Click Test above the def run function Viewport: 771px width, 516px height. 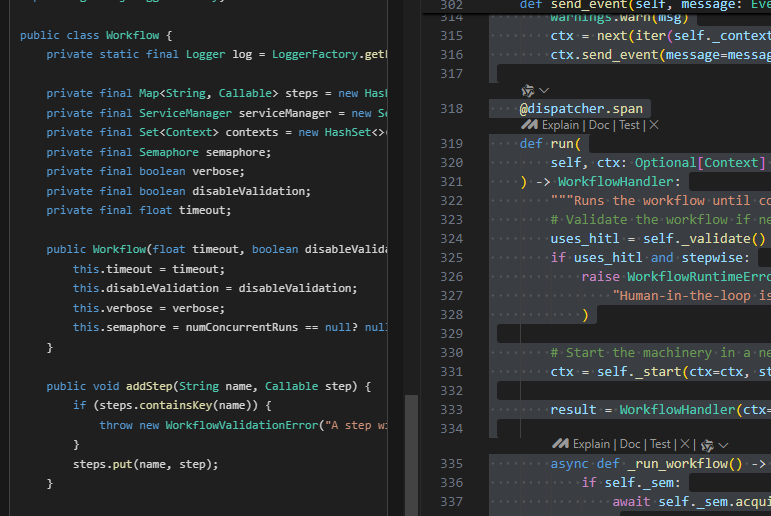click(x=630, y=125)
